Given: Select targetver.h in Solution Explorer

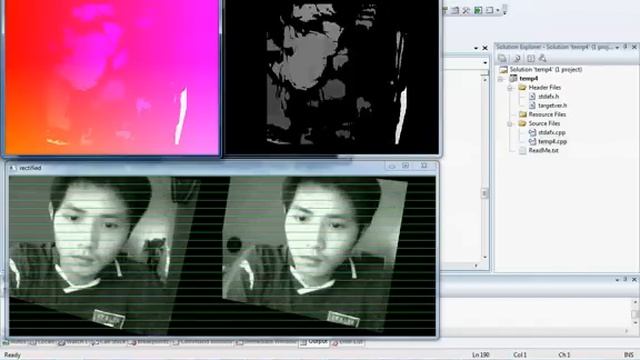Looking at the screenshot, I should click(x=552, y=106).
